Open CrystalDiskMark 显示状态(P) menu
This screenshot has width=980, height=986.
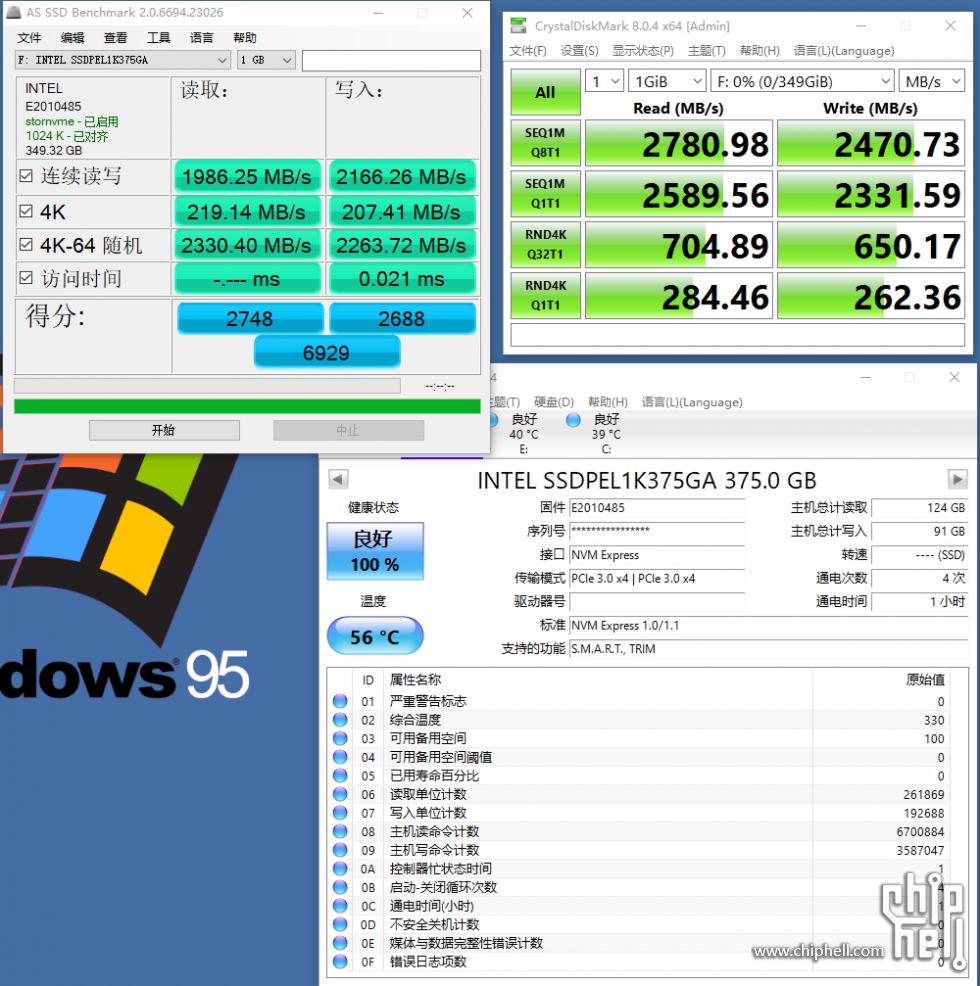pyautogui.click(x=643, y=51)
